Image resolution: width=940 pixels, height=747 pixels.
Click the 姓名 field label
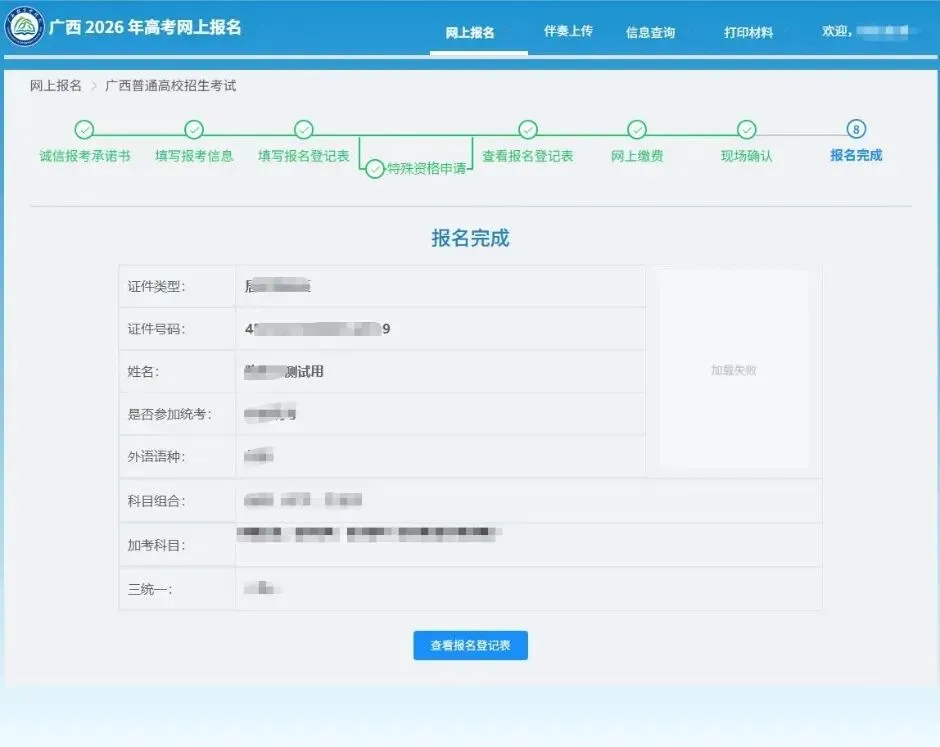coord(143,372)
